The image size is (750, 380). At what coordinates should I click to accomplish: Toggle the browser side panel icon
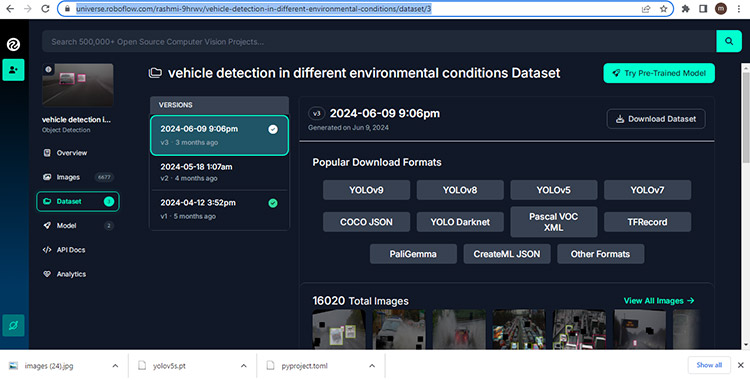[703, 9]
